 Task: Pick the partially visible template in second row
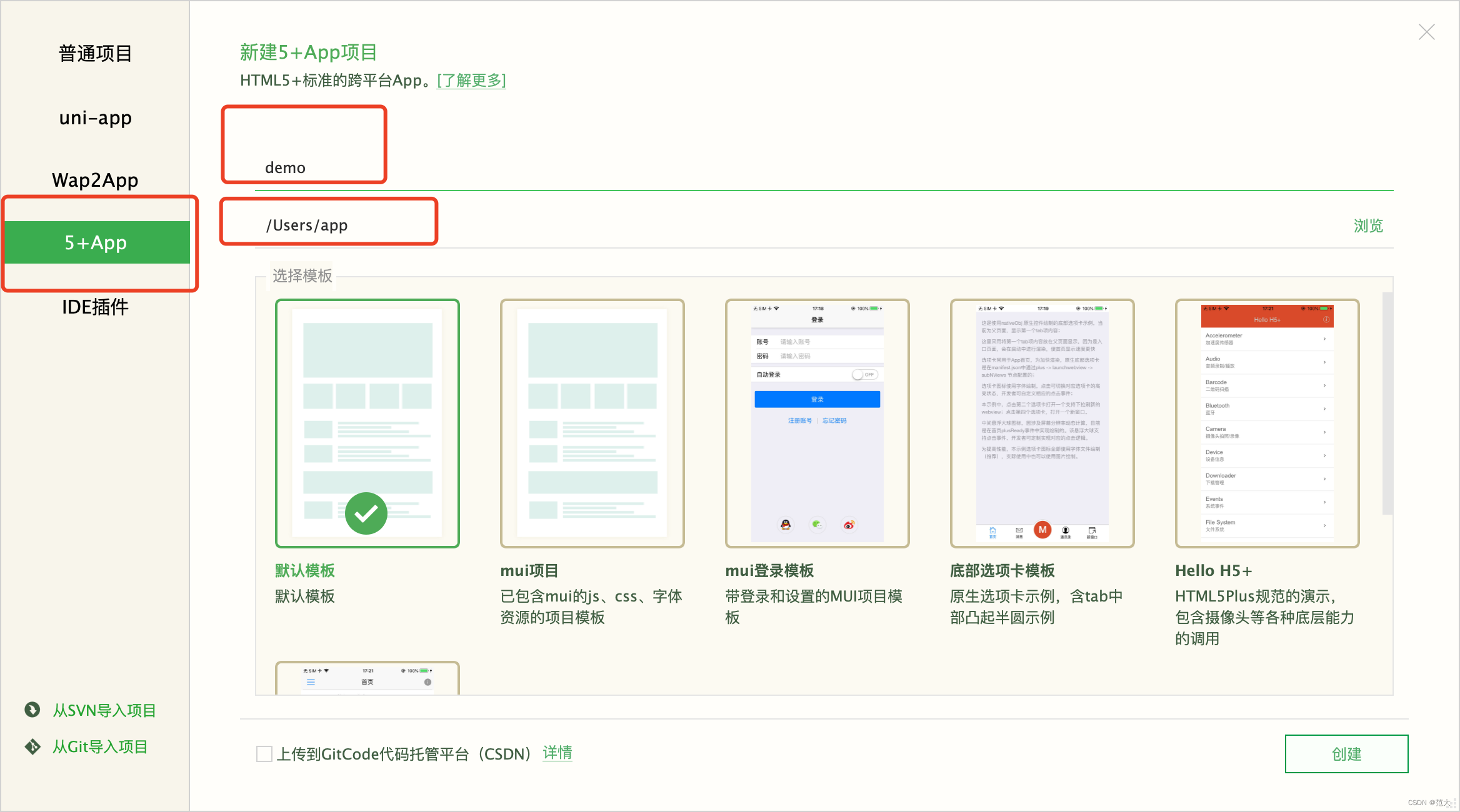pyautogui.click(x=367, y=678)
